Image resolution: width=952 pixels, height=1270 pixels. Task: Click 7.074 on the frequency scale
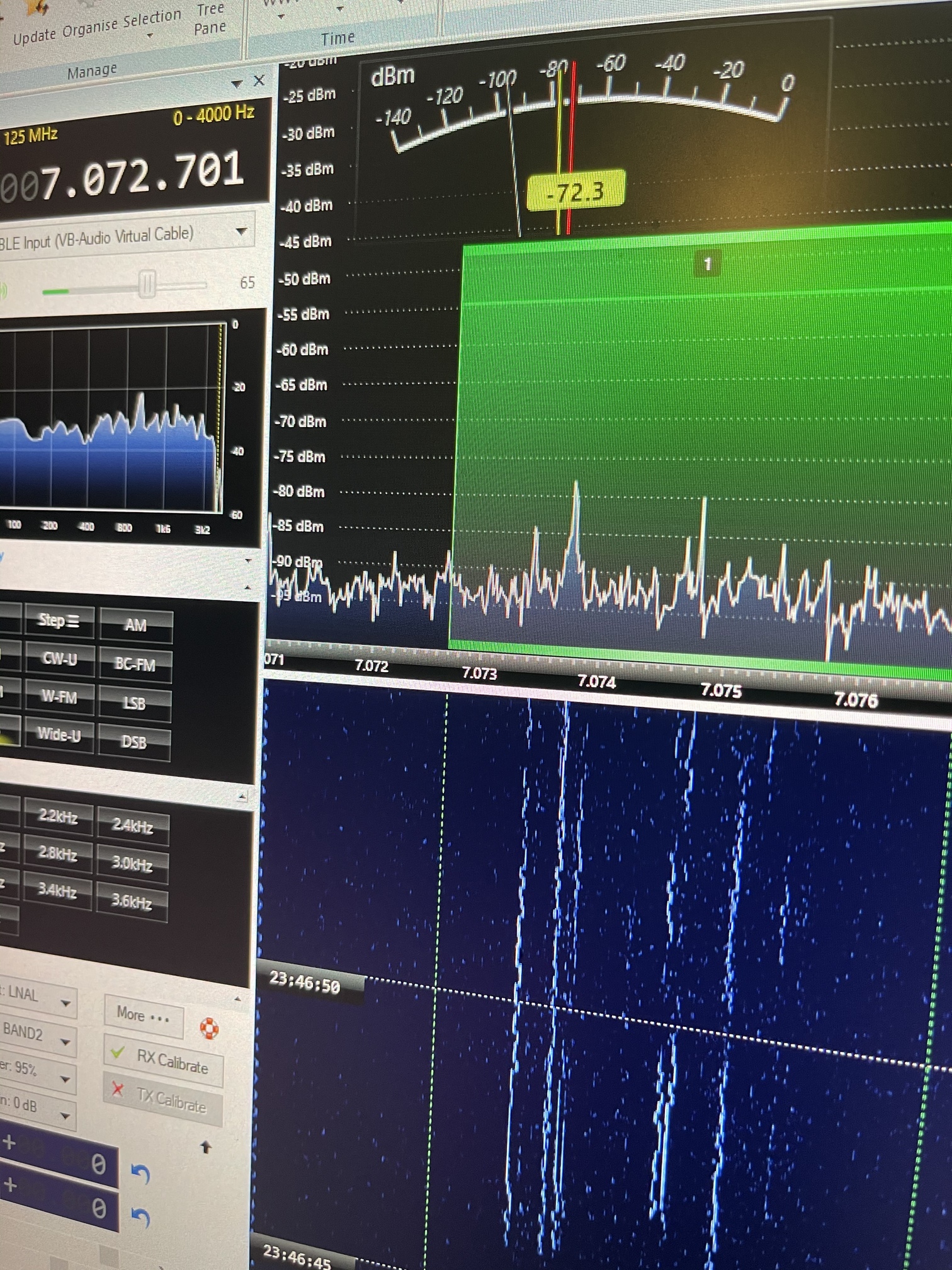click(x=597, y=681)
